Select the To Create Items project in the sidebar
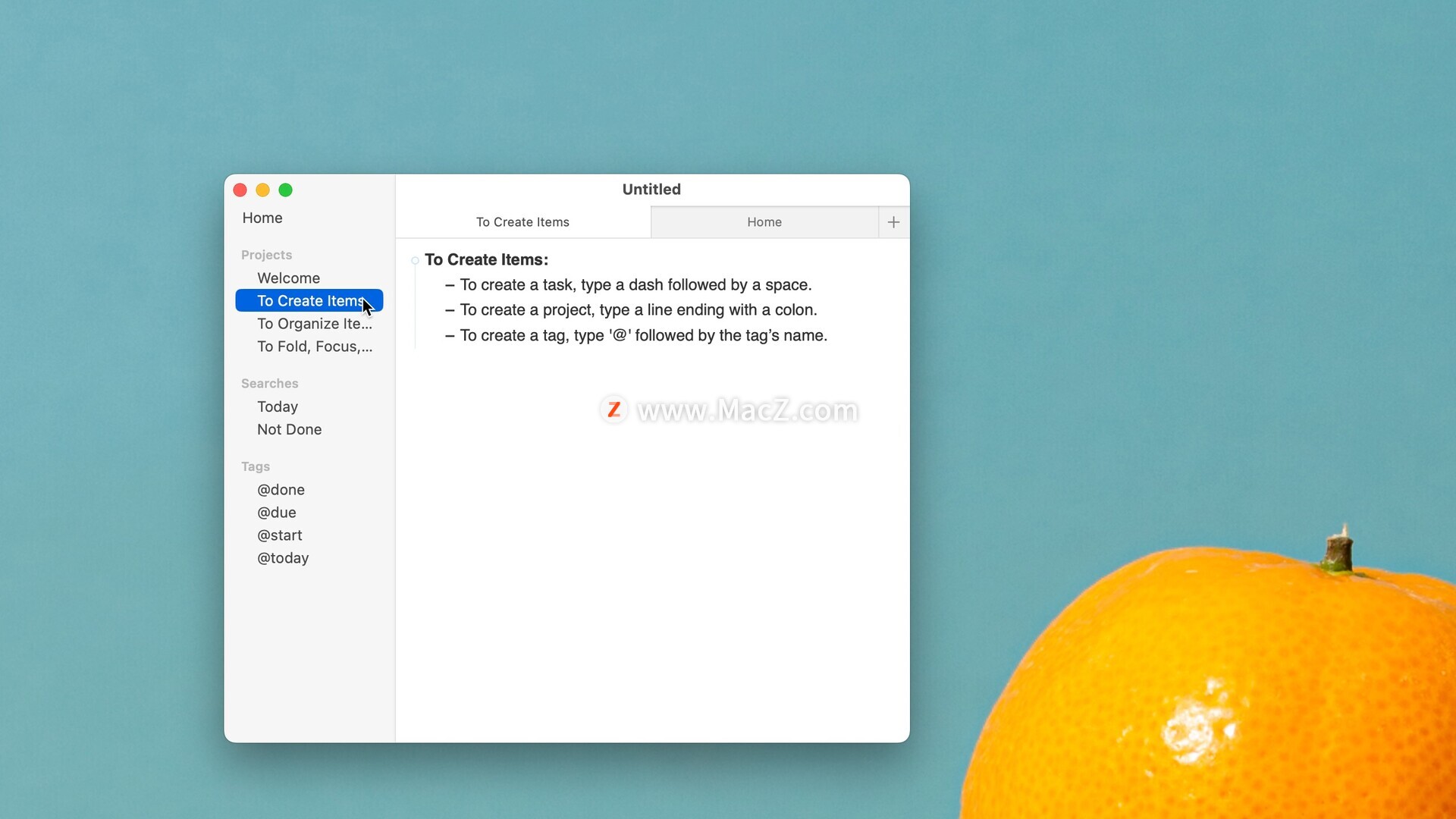1456x819 pixels. tap(309, 301)
